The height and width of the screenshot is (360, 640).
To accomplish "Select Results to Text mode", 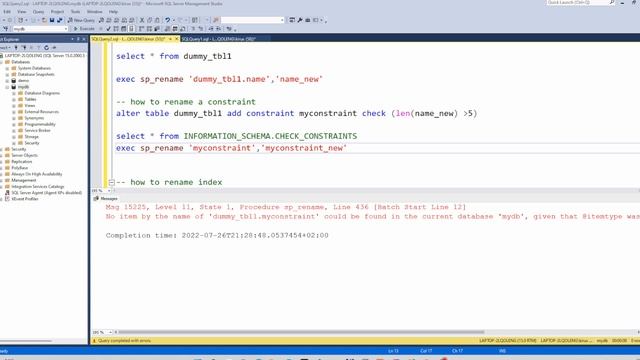I will 167,29.
